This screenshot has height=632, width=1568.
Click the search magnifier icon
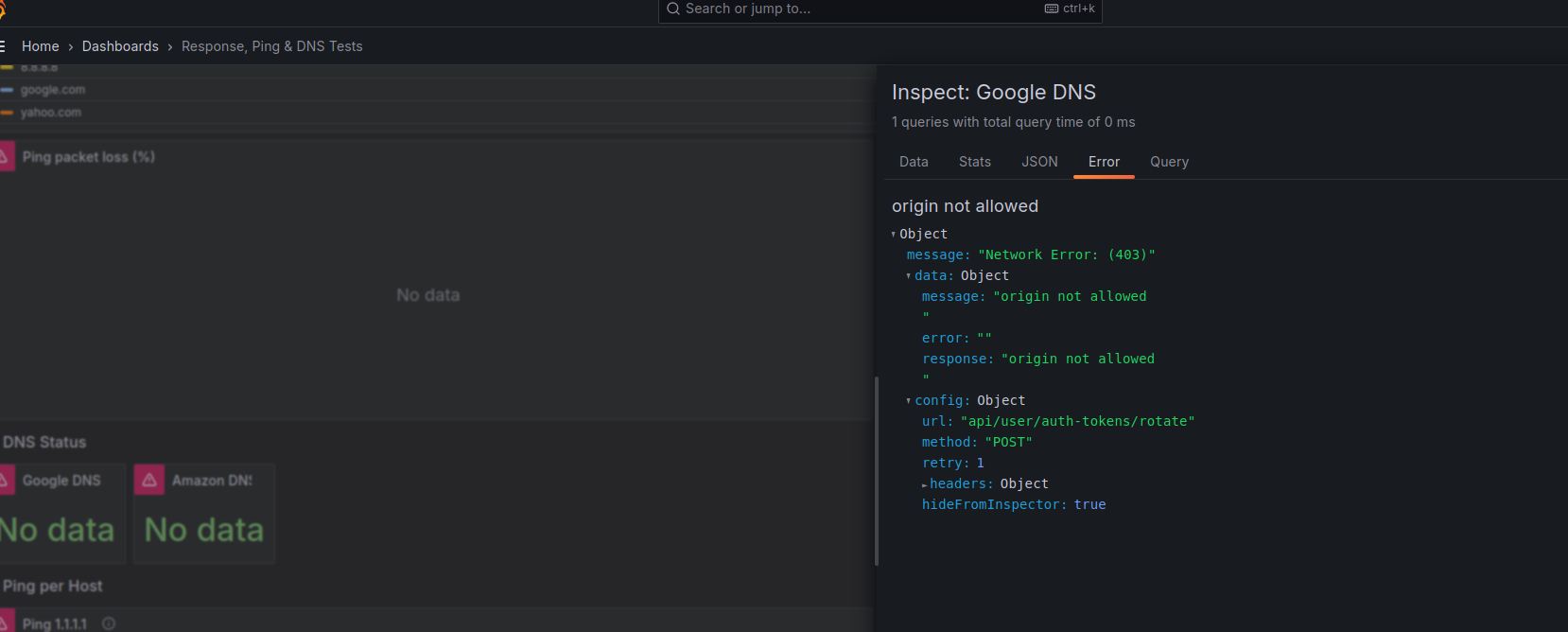(x=673, y=9)
